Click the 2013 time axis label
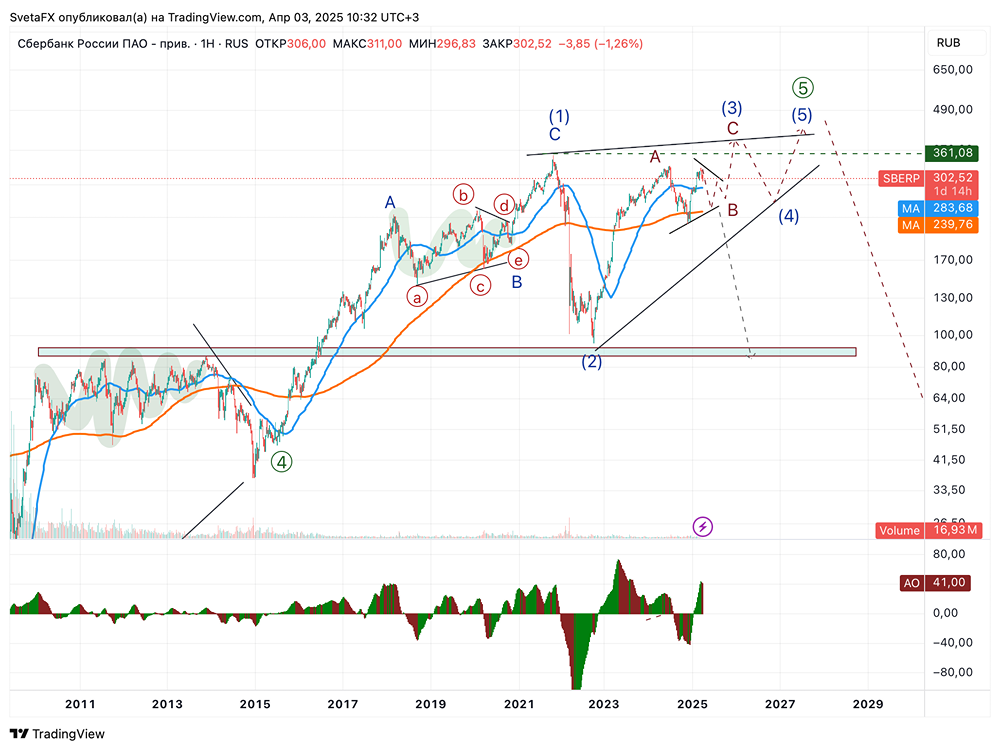Image resolution: width=1000 pixels, height=751 pixels. (x=167, y=704)
